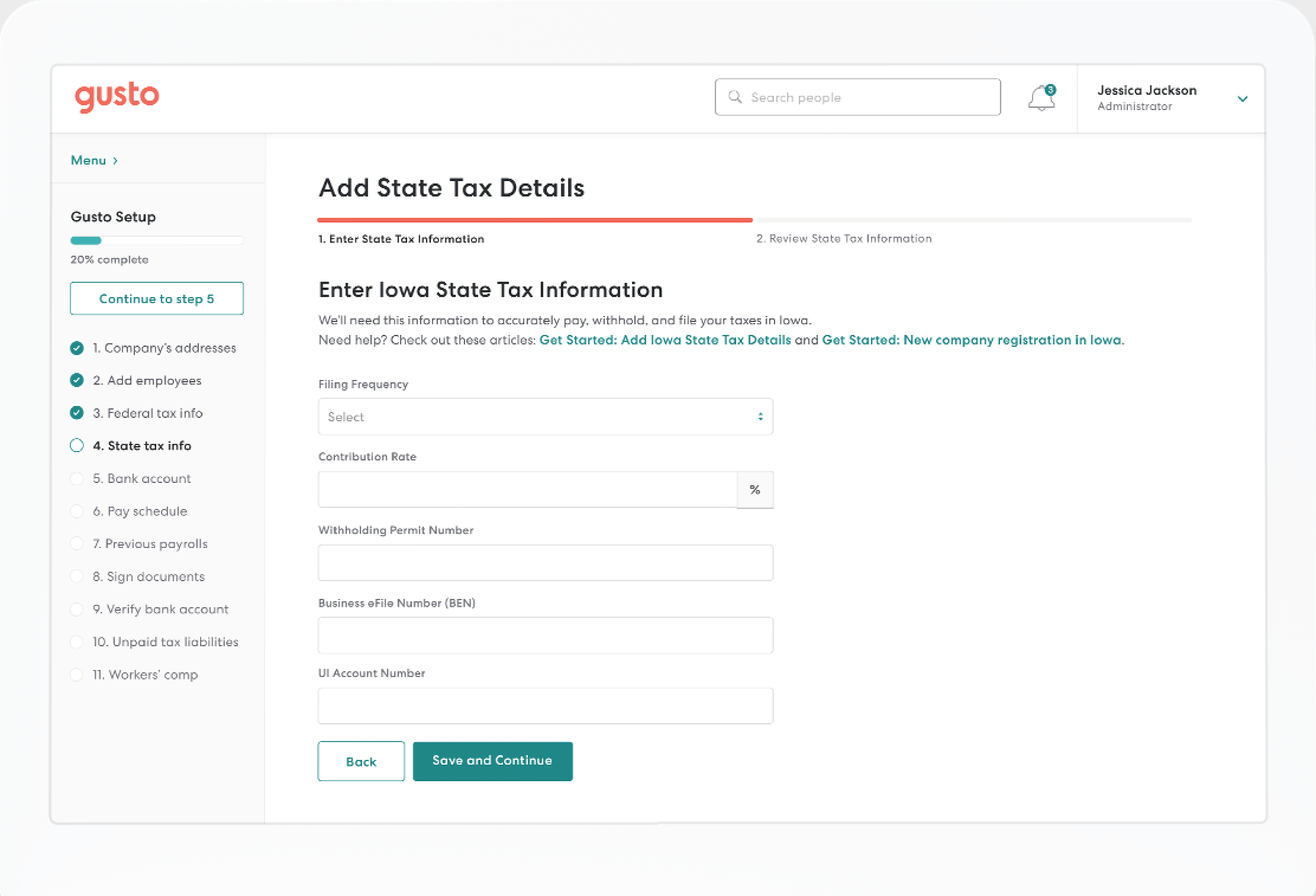Expand the Jessica Jackson account menu

point(1242,99)
